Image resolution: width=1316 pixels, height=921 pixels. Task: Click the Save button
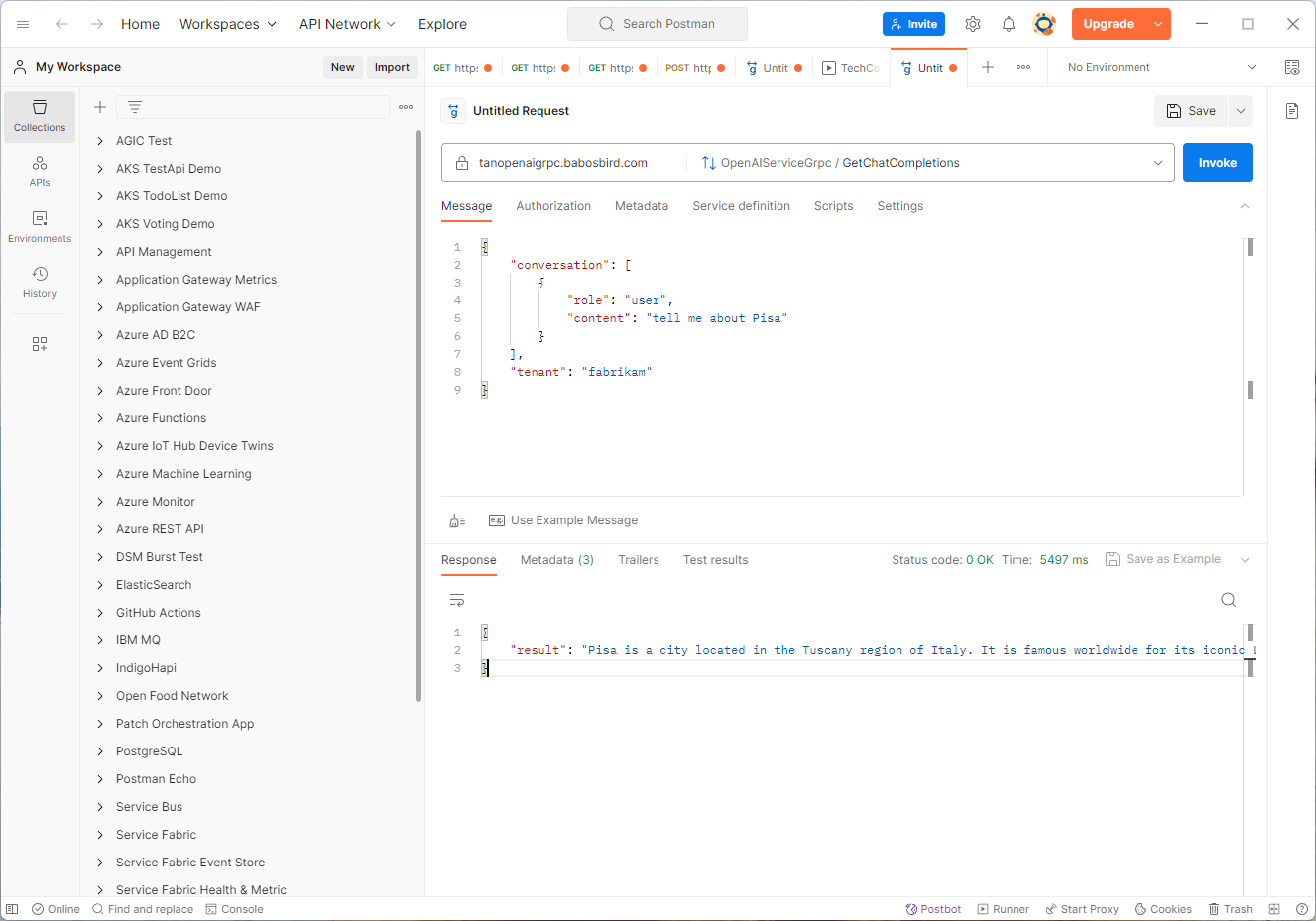pyautogui.click(x=1191, y=111)
